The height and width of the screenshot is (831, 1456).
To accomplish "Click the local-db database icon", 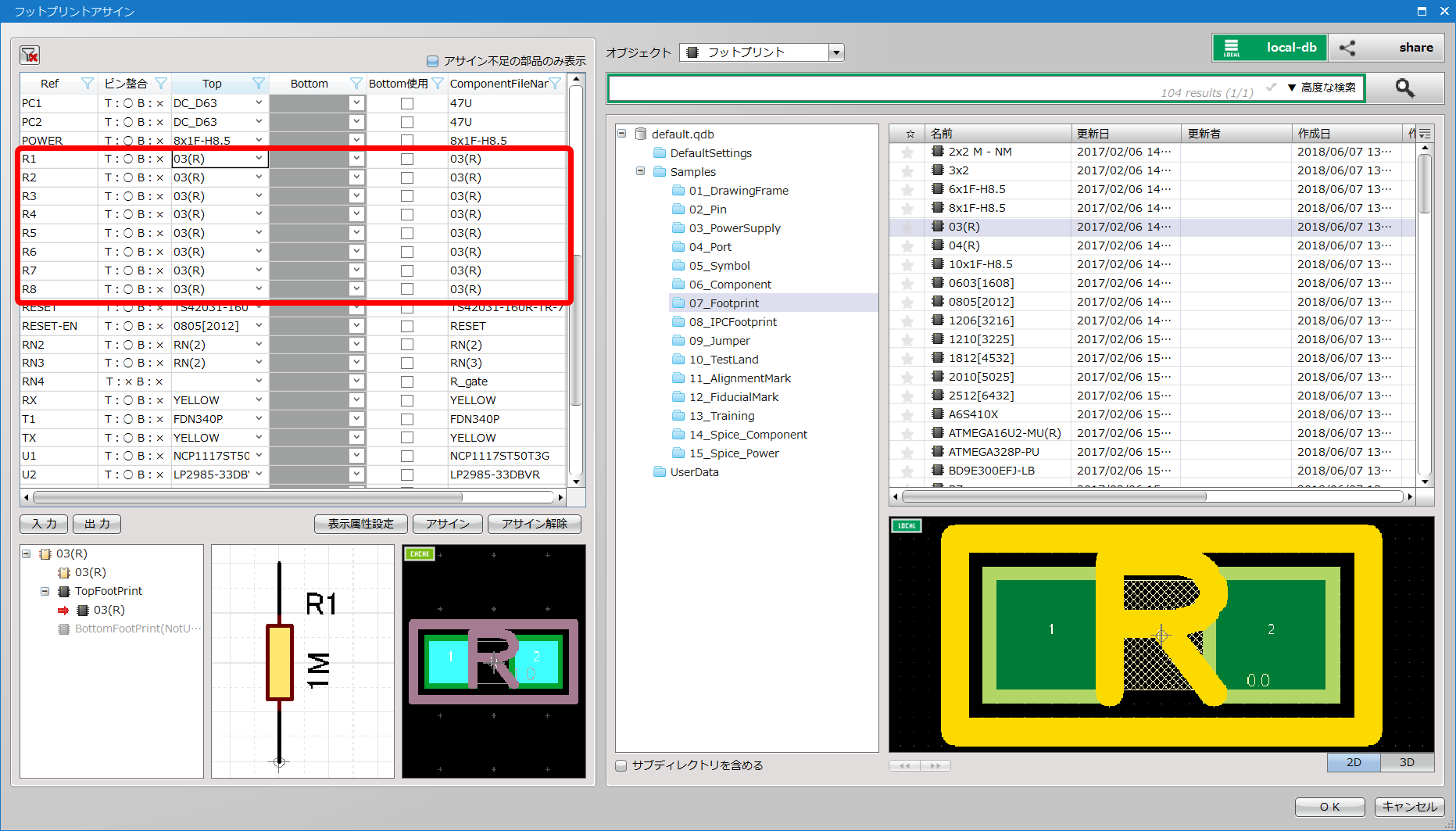I will point(1232,48).
